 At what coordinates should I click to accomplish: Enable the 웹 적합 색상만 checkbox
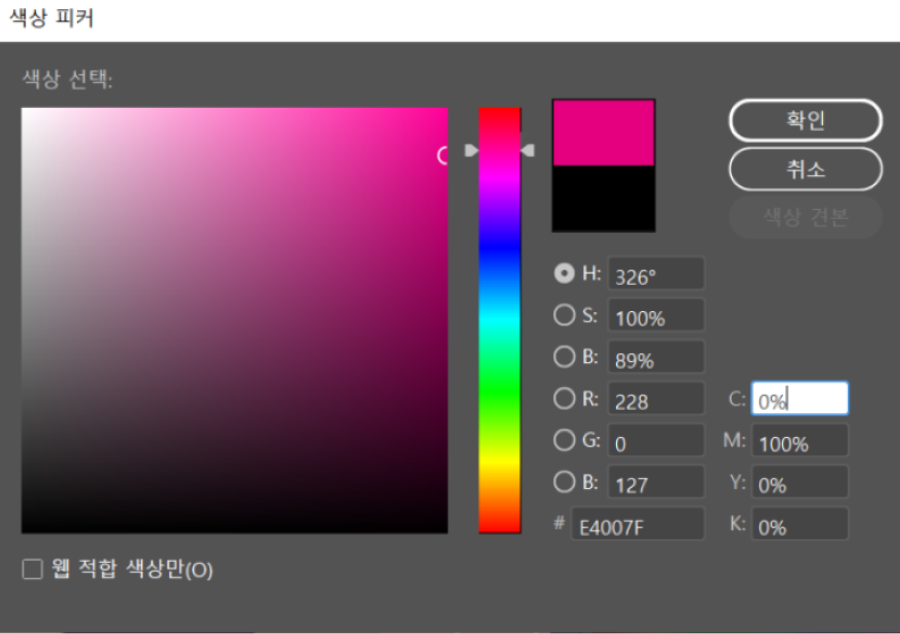[33, 570]
